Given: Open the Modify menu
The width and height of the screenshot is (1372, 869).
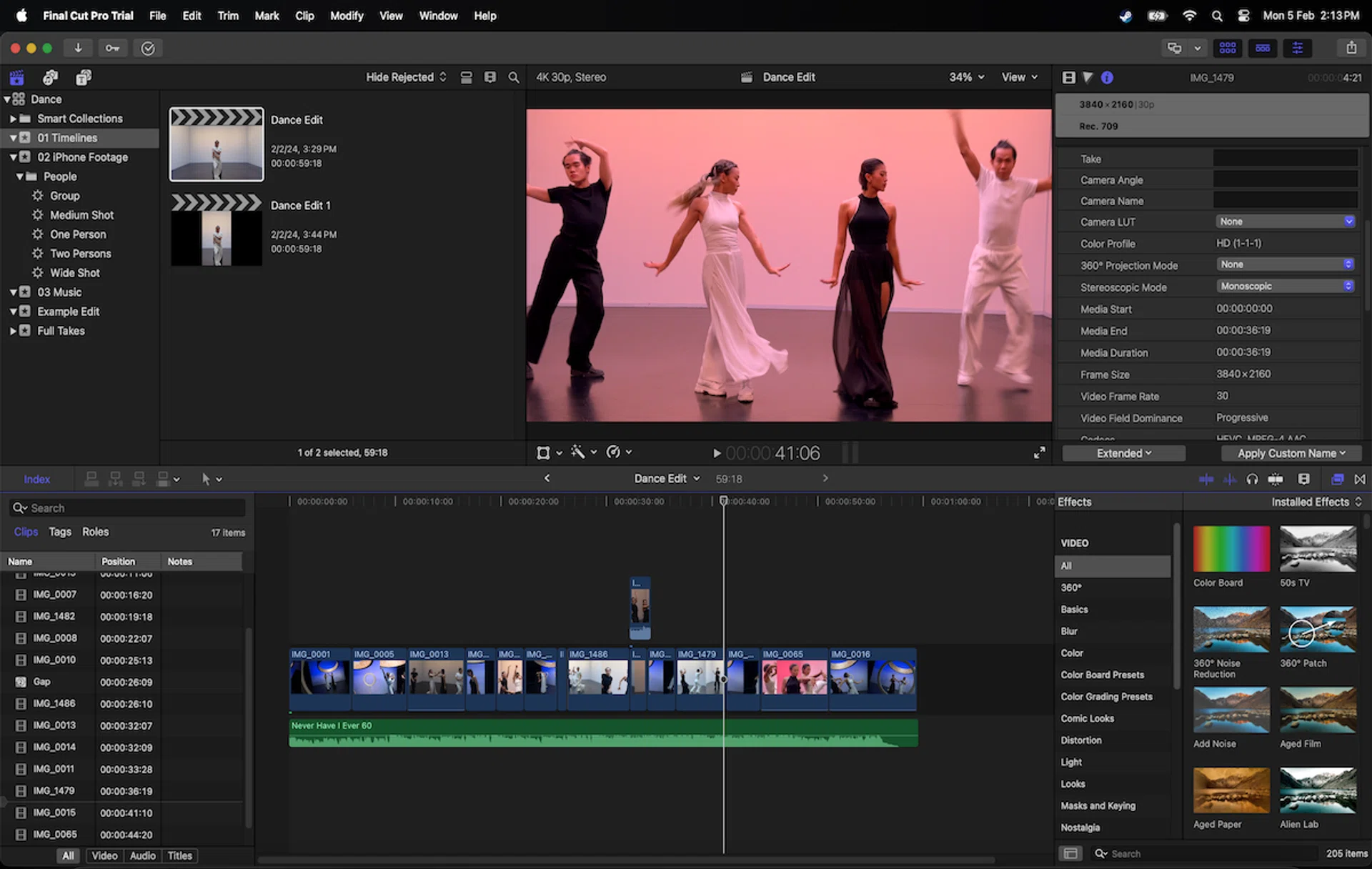Looking at the screenshot, I should coord(346,16).
